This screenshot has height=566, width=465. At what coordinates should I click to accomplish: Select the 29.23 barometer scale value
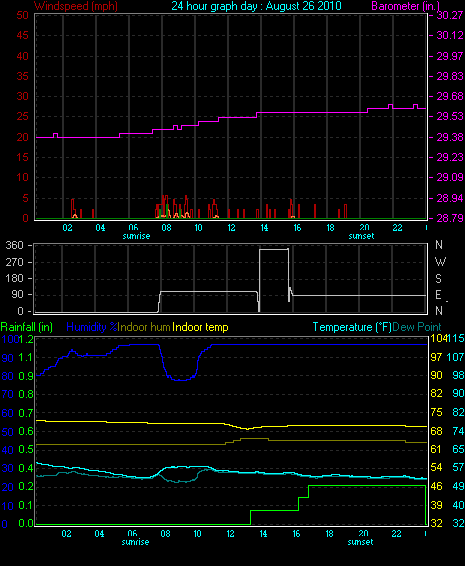[450, 157]
